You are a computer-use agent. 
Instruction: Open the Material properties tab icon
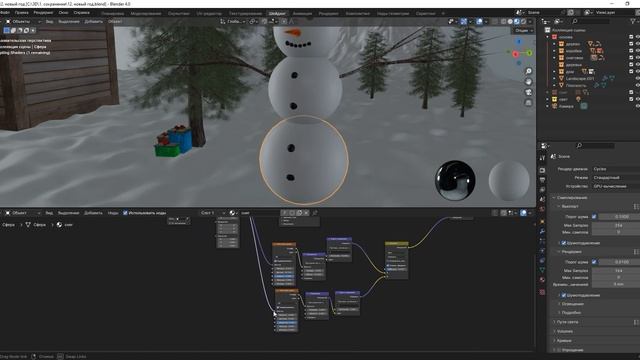click(x=542, y=280)
